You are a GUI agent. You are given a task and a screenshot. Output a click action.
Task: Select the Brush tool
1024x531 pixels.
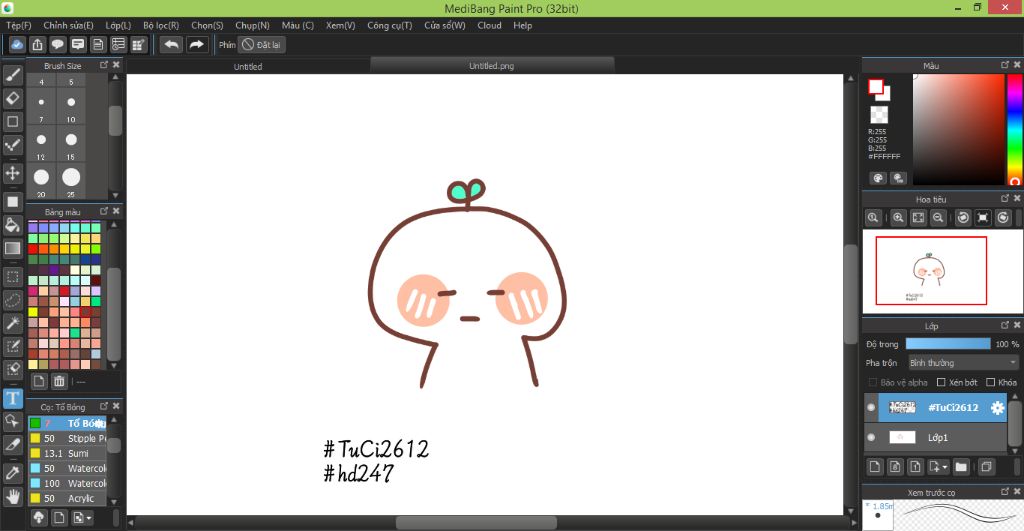coord(12,75)
